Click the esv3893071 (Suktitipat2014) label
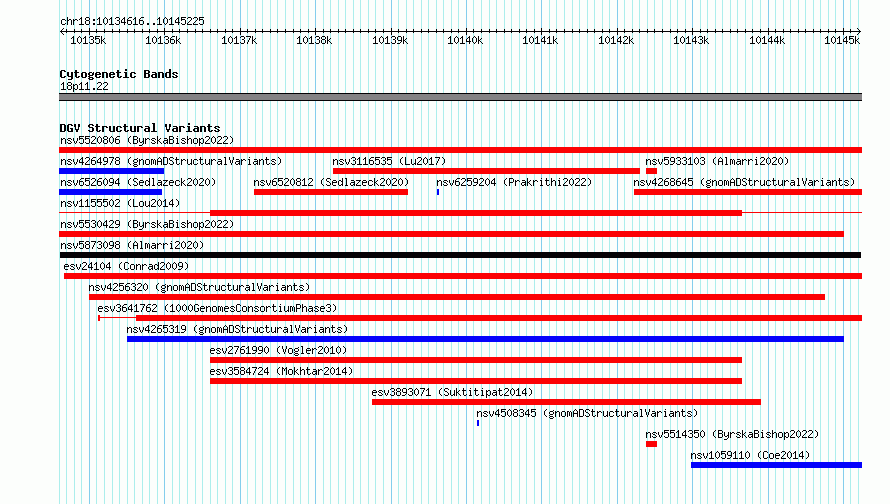Viewport: 890px width, 504px height. pyautogui.click(x=452, y=392)
